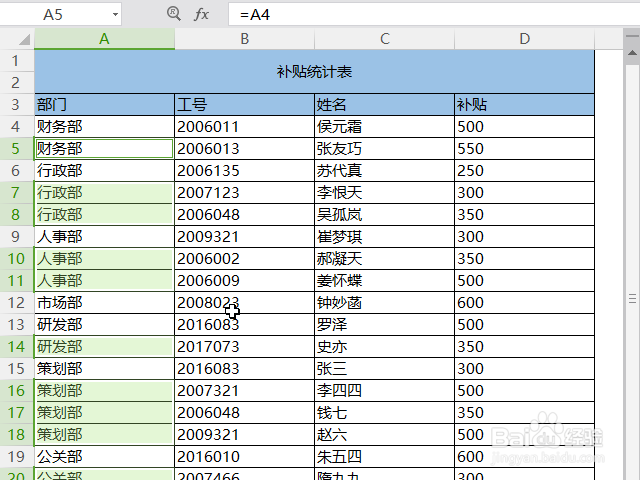The image size is (640, 480).
Task: Click name cell 侯元霜
Action: click(384, 127)
